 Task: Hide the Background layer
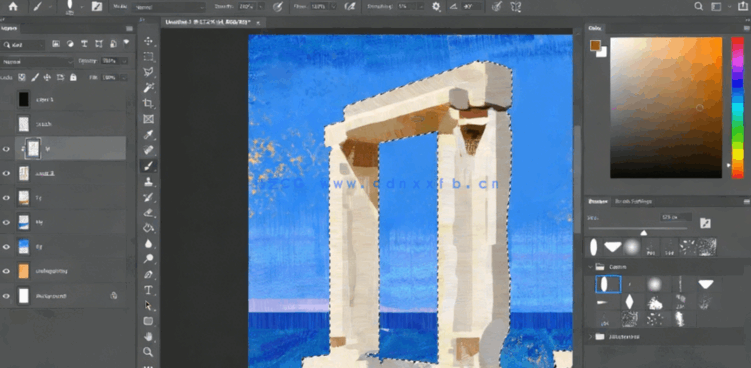click(6, 296)
